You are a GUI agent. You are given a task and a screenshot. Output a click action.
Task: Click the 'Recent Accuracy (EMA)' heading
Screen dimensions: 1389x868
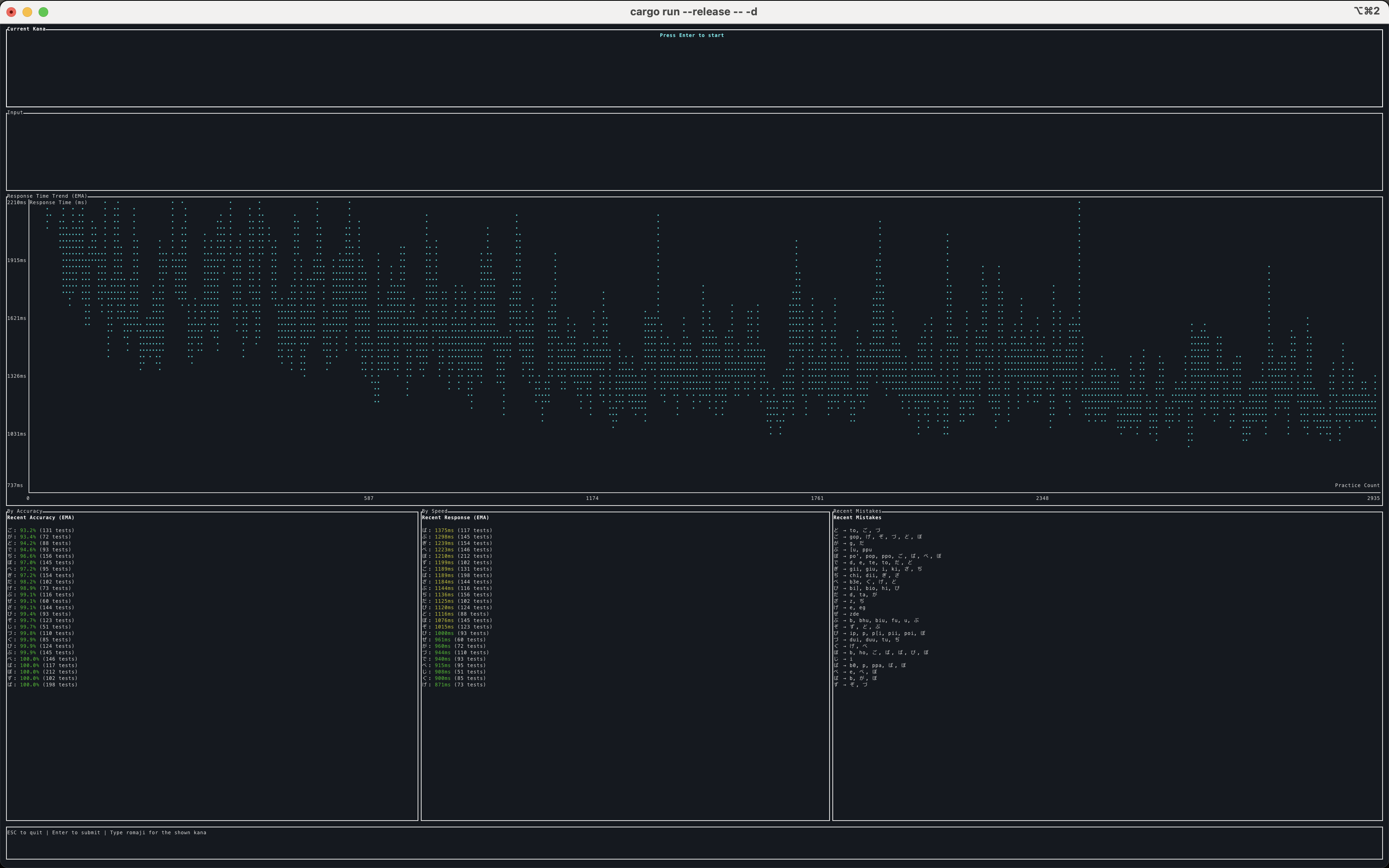[x=41, y=518]
